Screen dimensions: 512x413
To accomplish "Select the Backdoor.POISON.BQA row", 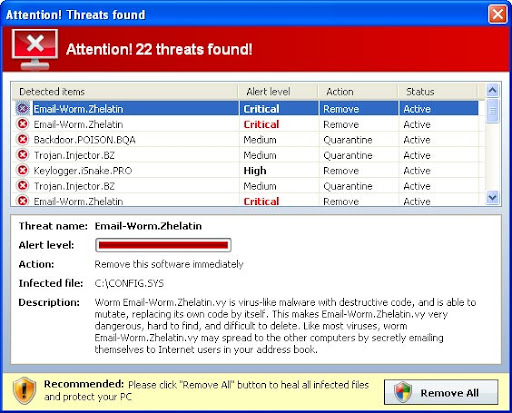I will (248, 140).
